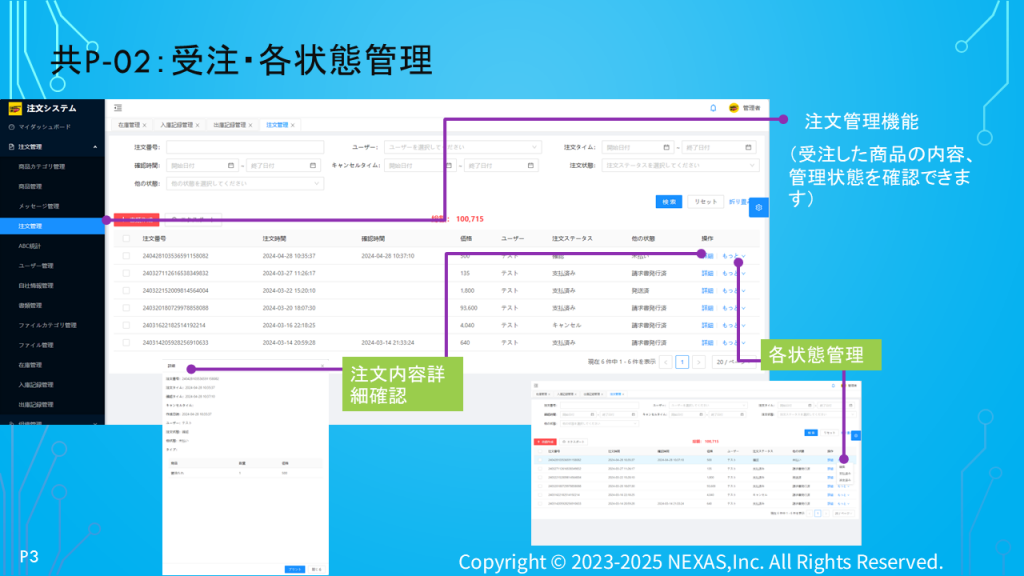Click calendar icon in 注文タイム start date
Screen dimensions: 1024x576
click(x=666, y=147)
